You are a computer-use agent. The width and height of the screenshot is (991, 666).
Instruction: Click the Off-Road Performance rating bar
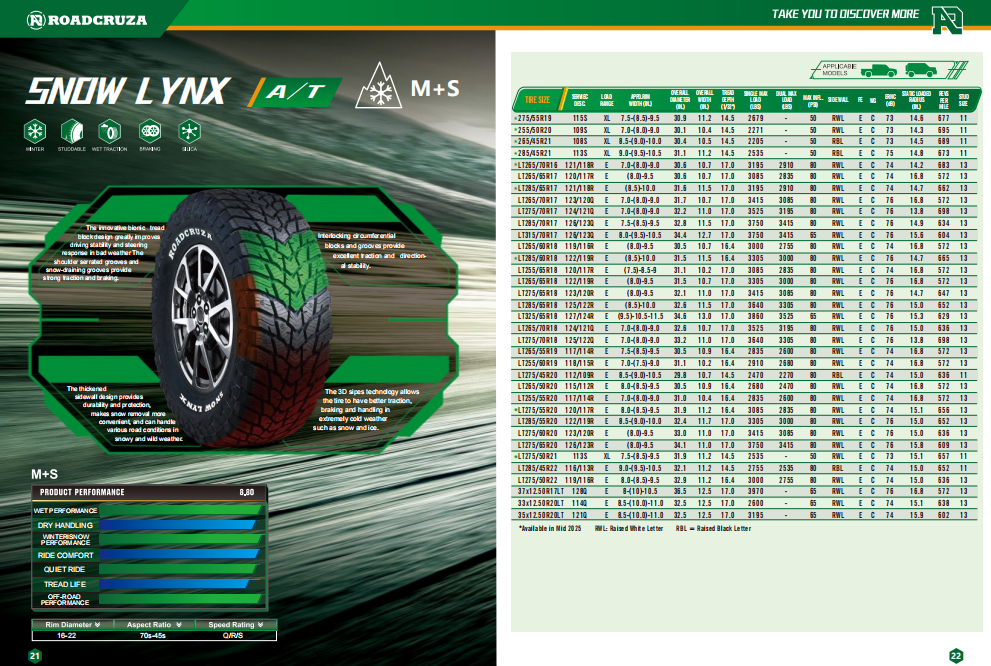(181, 599)
